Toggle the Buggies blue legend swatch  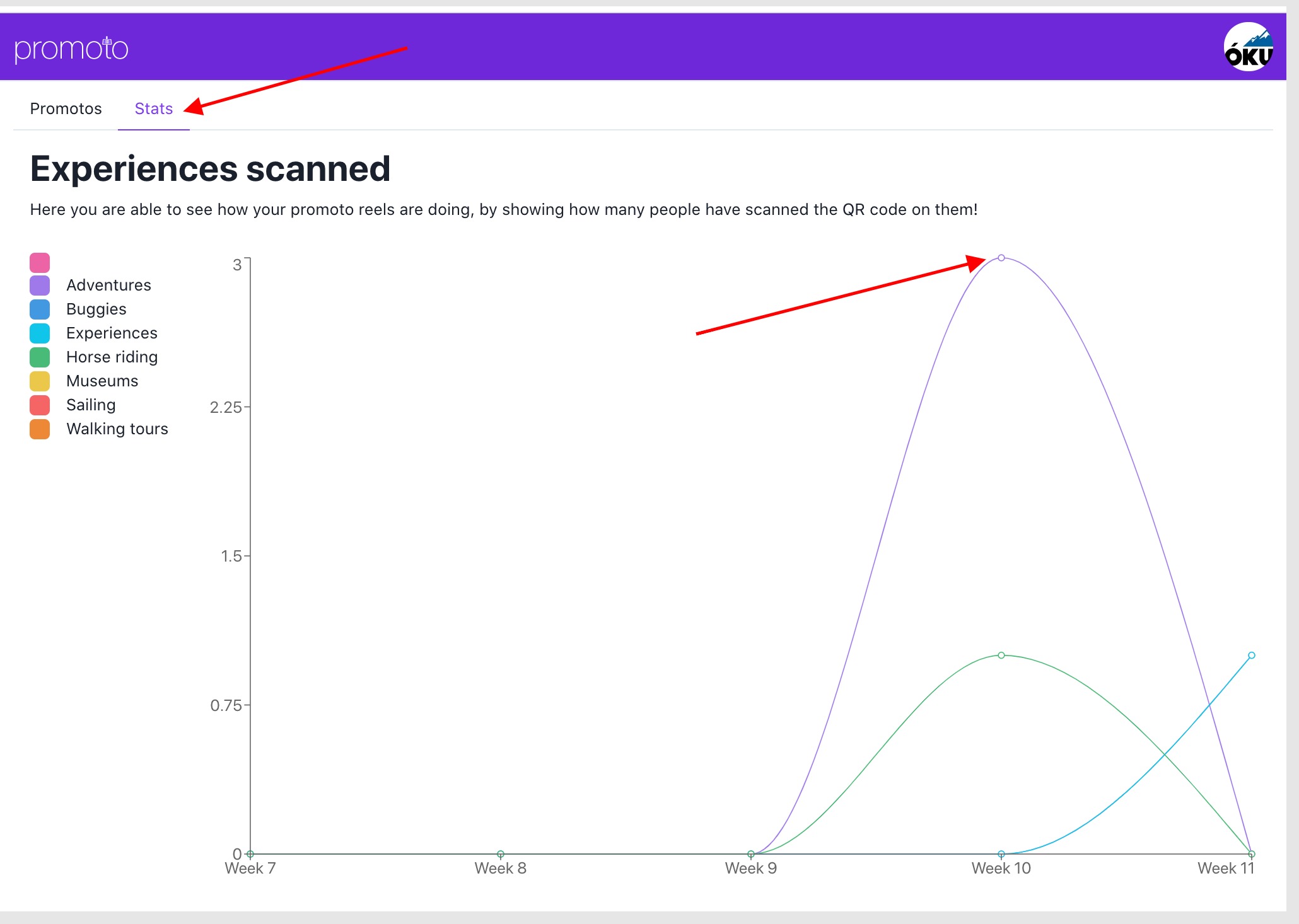40,309
